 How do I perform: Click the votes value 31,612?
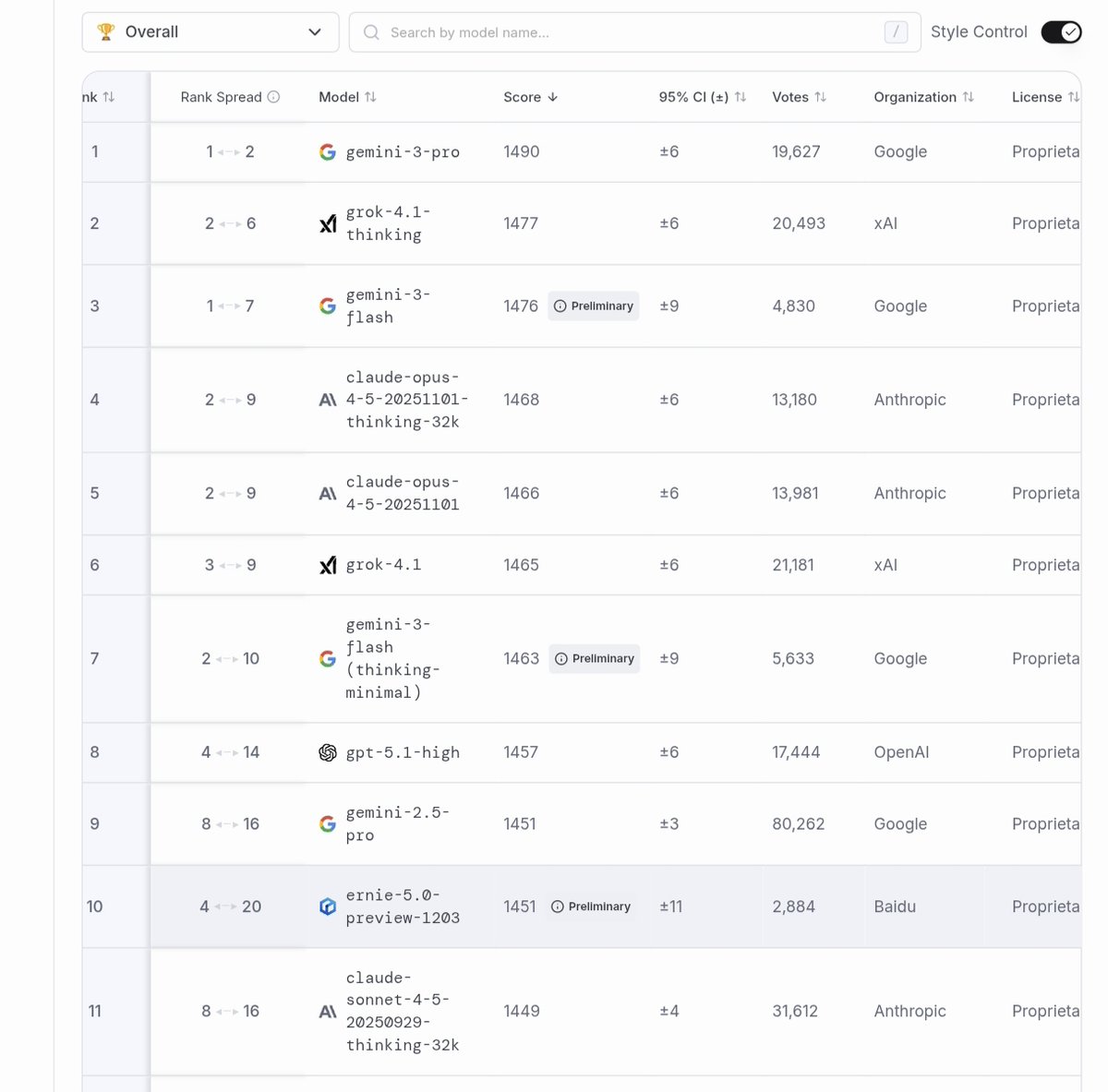pos(795,1012)
